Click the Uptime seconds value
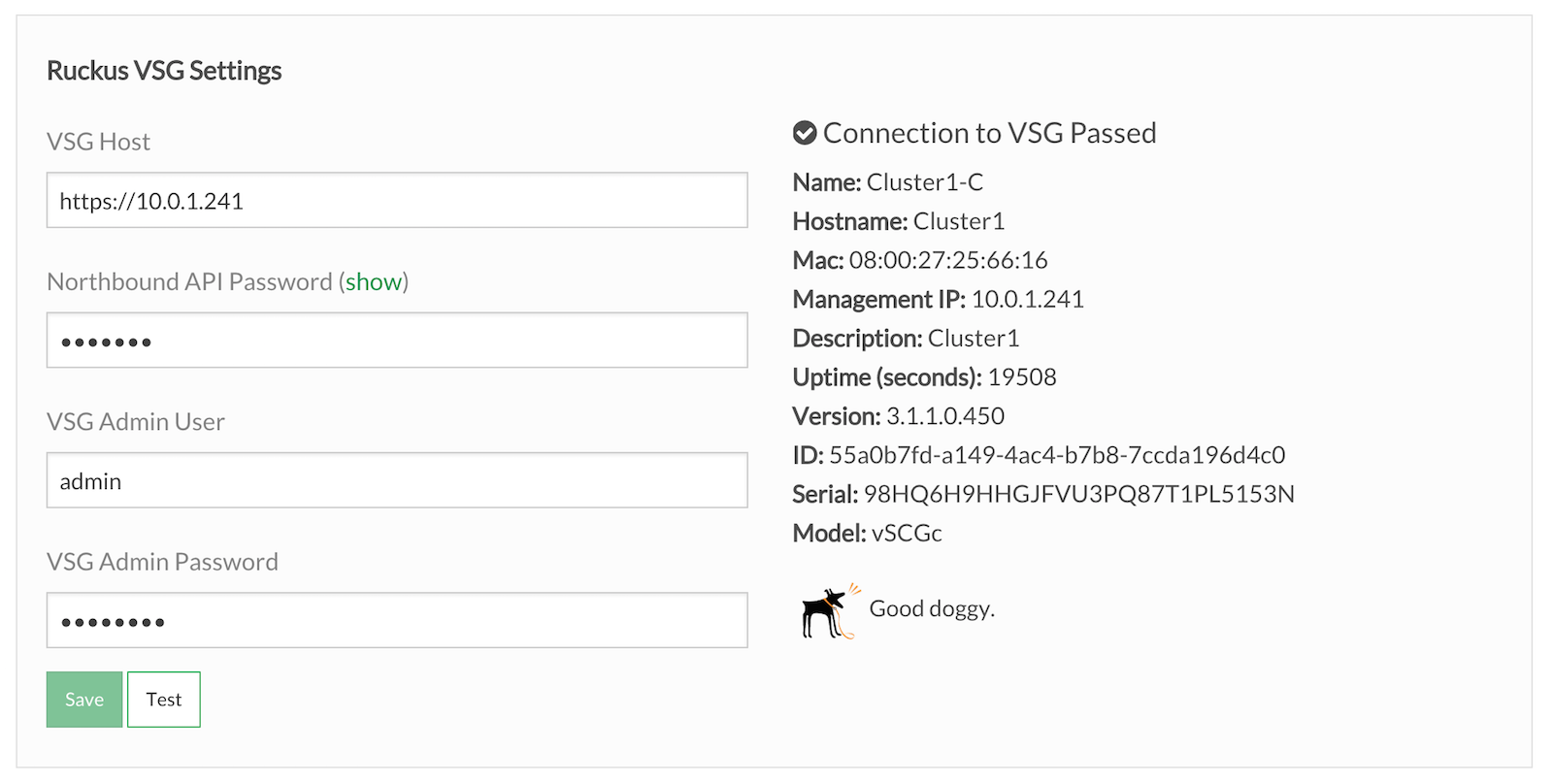The height and width of the screenshot is (784, 1553). point(1022,377)
